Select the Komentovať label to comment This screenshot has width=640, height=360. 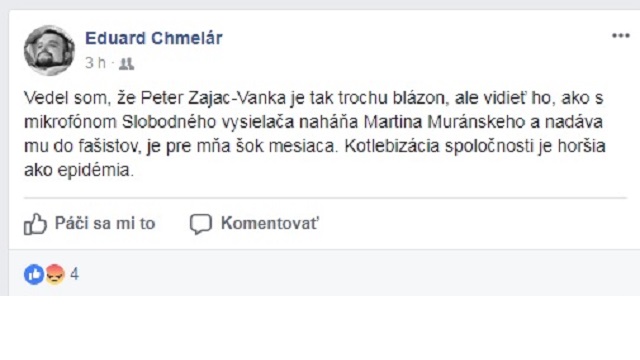[x=269, y=223]
